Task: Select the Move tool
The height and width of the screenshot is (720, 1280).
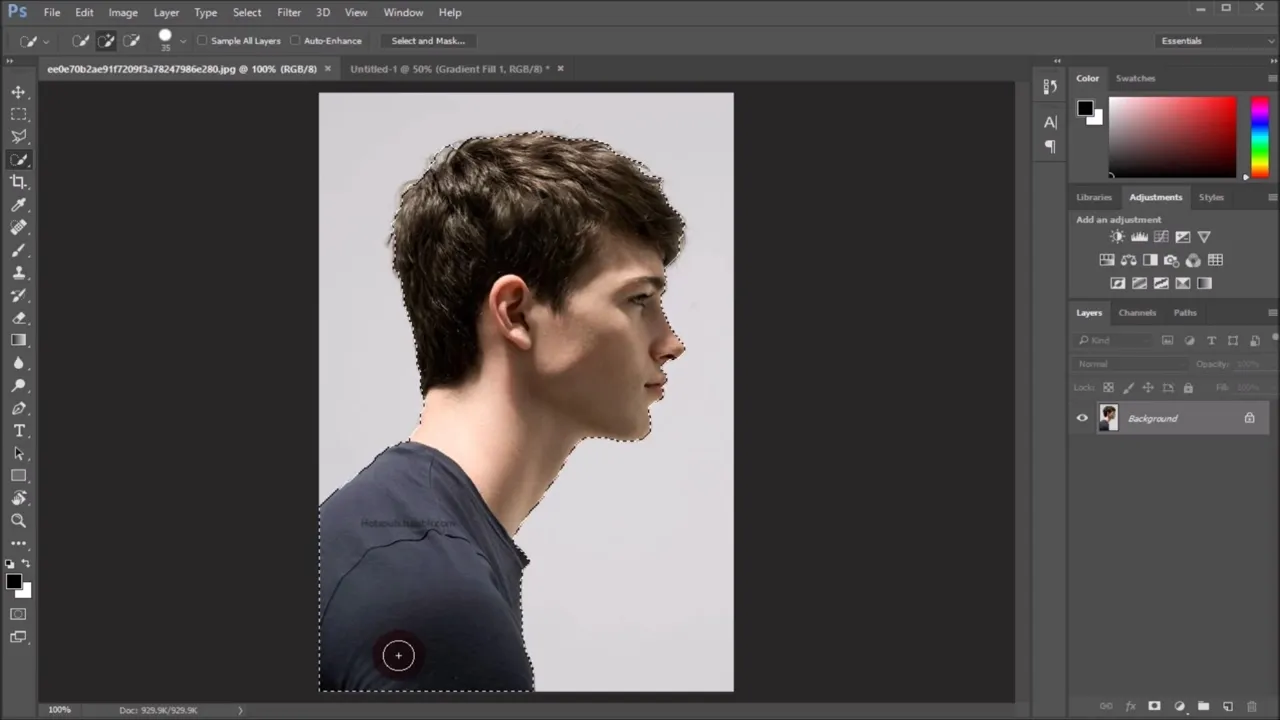Action: (19, 92)
